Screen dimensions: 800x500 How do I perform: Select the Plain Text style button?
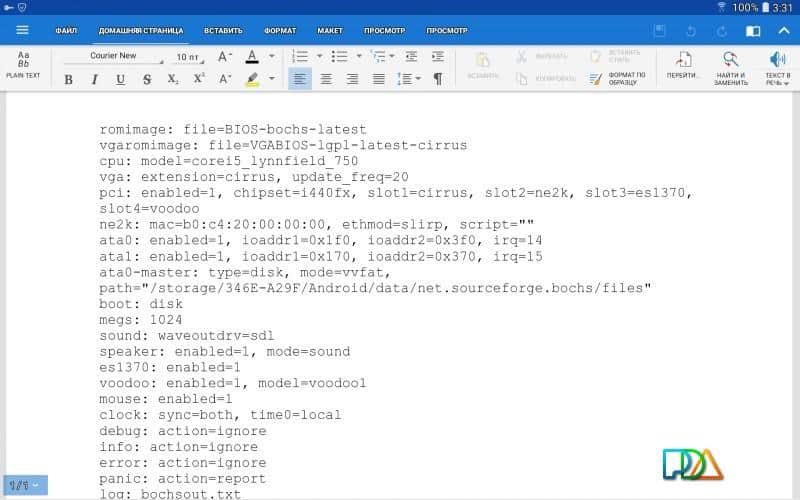tap(23, 65)
